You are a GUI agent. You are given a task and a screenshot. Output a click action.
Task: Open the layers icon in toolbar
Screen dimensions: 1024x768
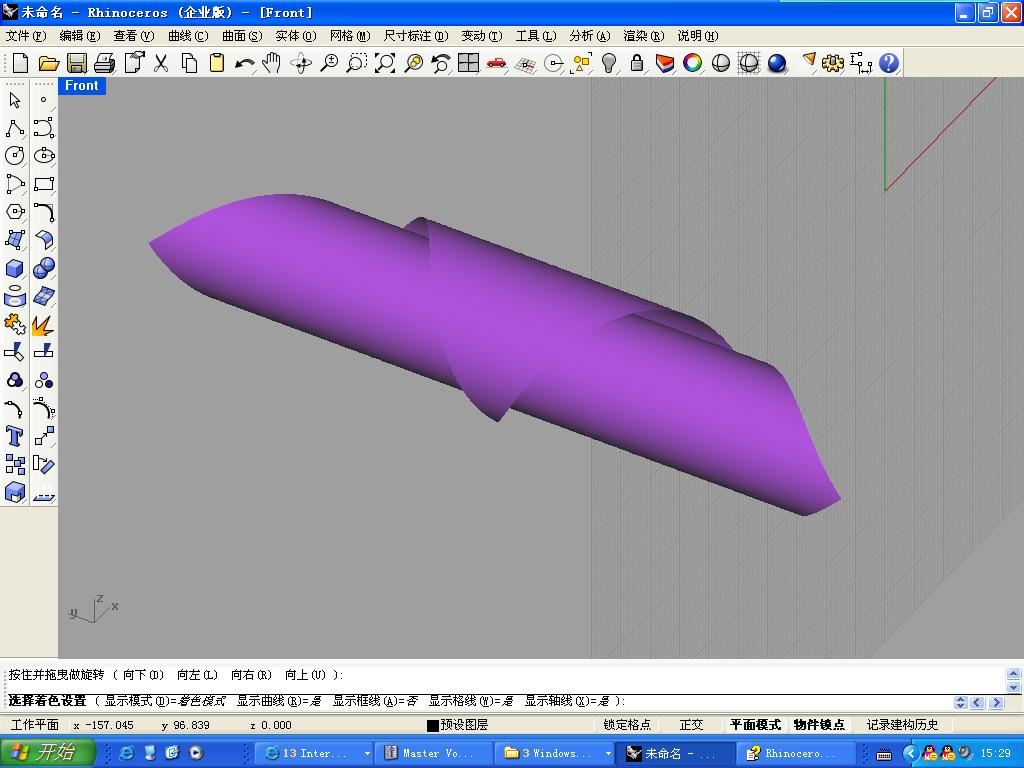[x=665, y=63]
